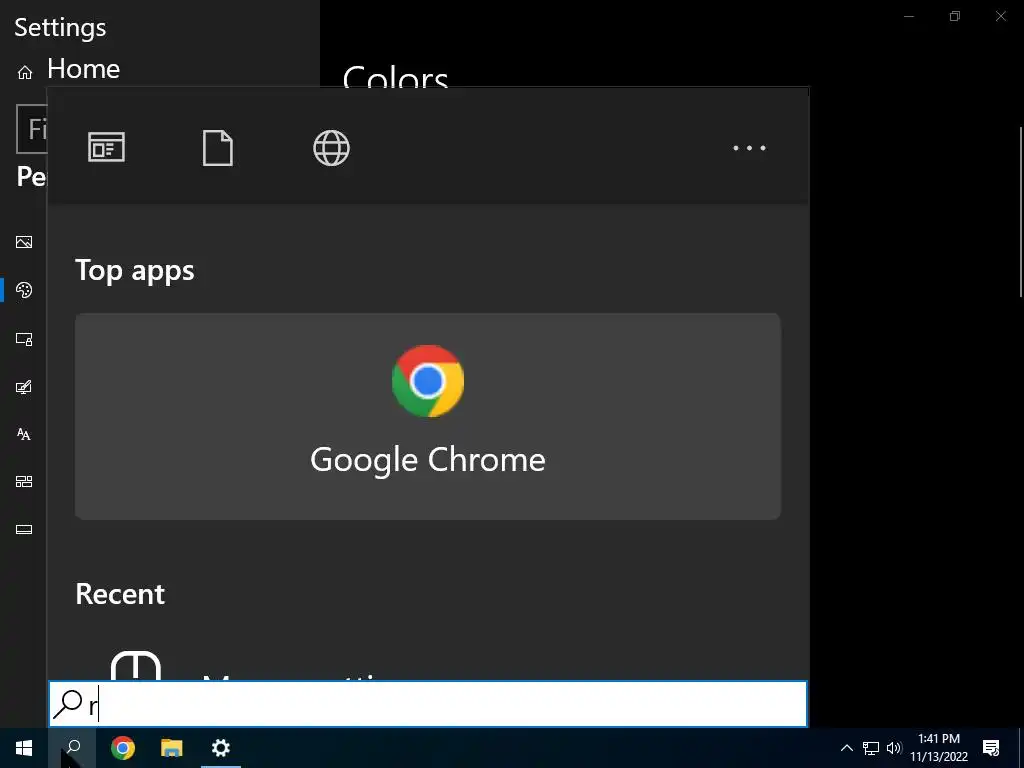Go to Home in Settings
Image resolution: width=1024 pixels, height=768 pixels.
click(84, 69)
